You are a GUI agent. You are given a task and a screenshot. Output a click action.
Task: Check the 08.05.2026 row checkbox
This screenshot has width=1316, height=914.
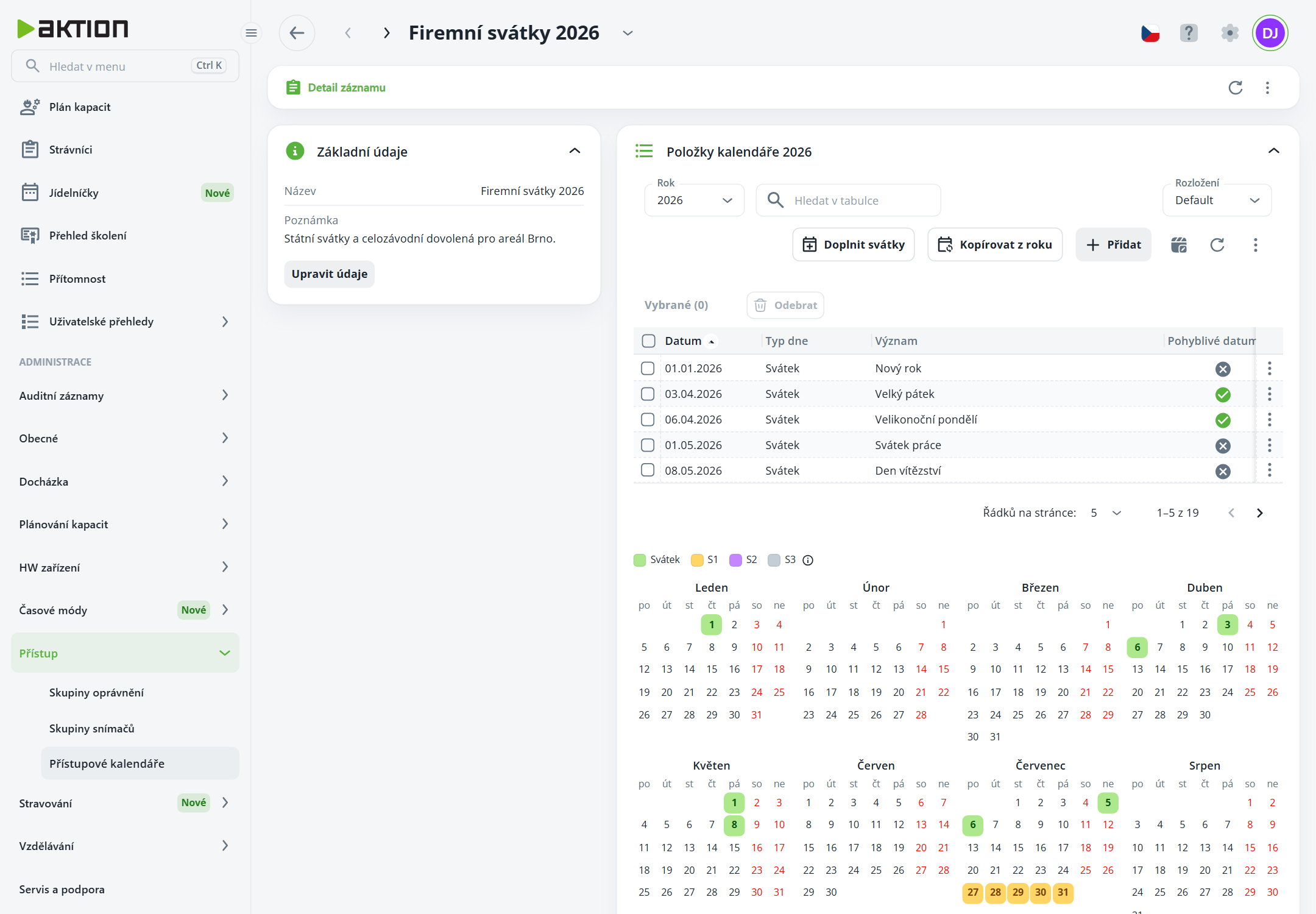pyautogui.click(x=648, y=470)
